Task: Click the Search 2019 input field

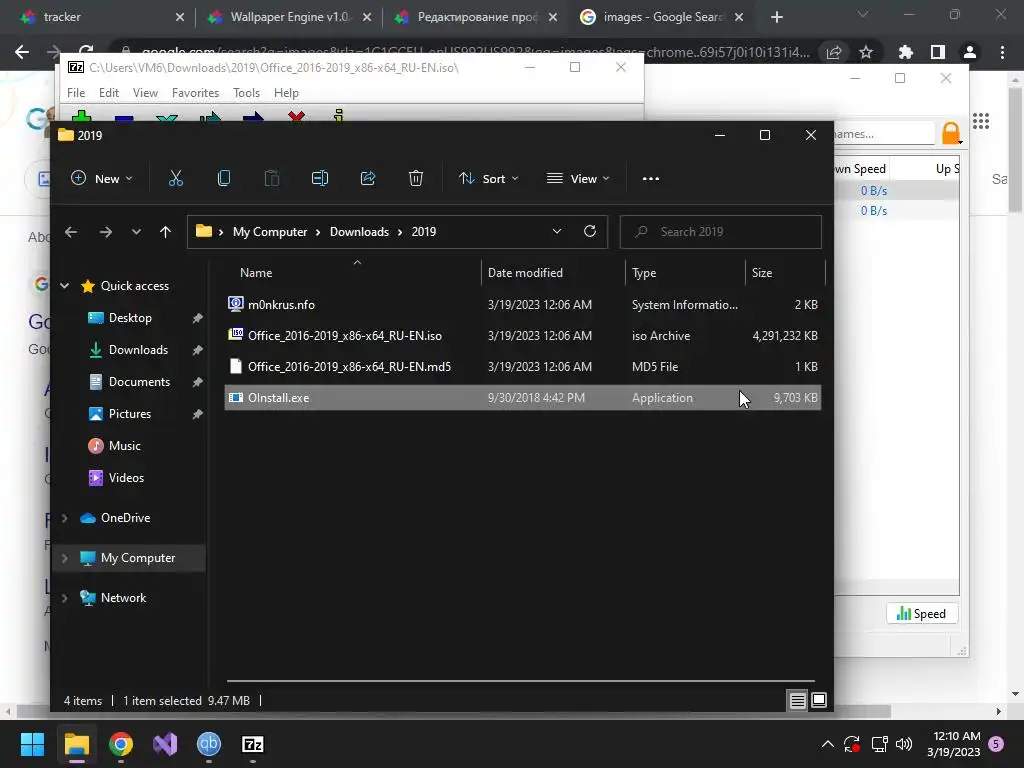Action: [x=720, y=232]
